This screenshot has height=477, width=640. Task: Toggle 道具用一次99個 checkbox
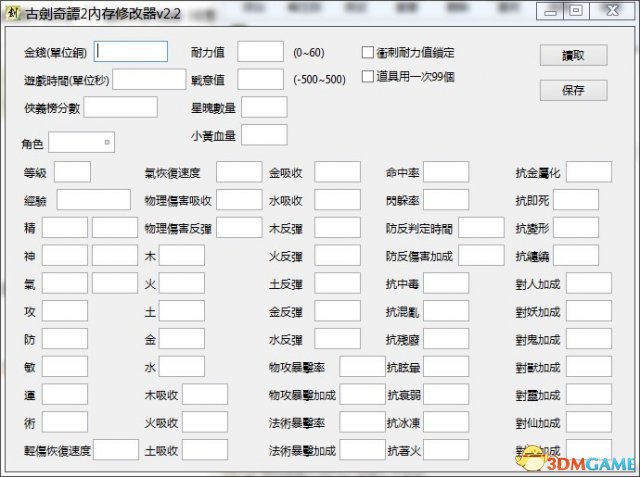click(x=368, y=76)
